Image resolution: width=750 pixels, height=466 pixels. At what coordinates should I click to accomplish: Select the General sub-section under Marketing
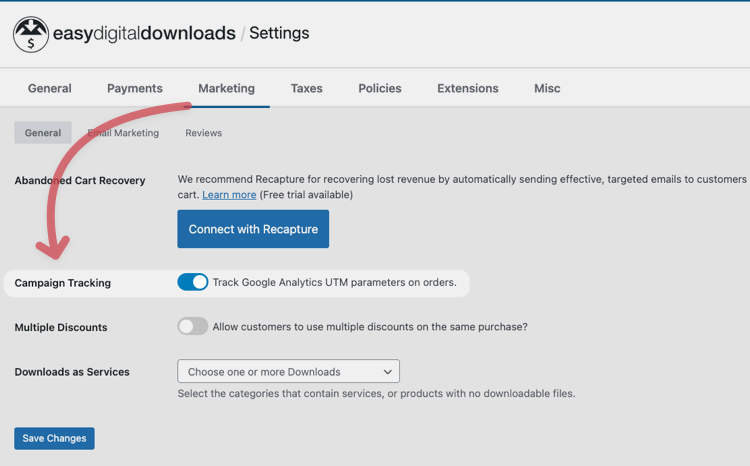click(43, 133)
